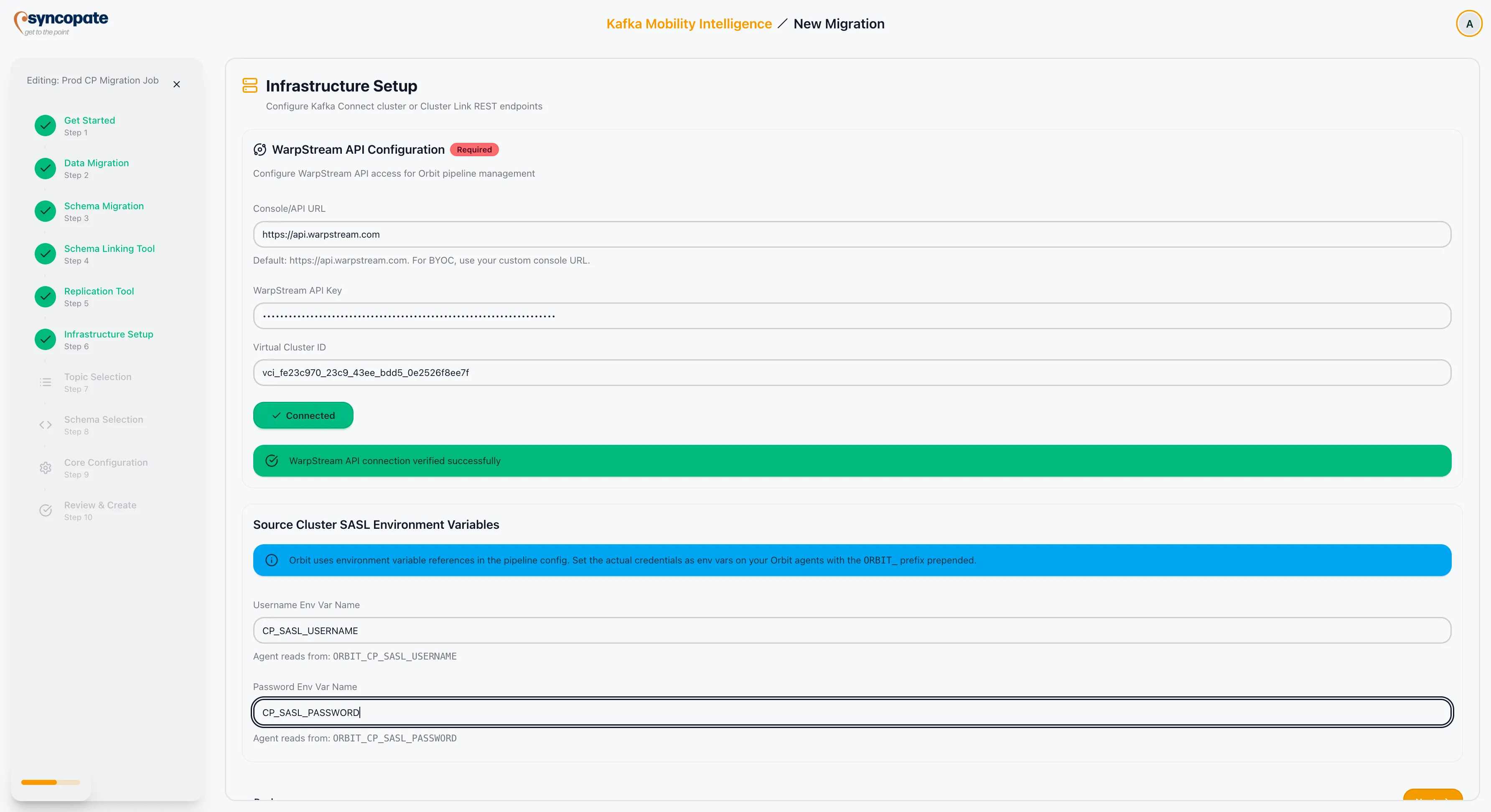The width and height of the screenshot is (1491, 812).
Task: Click the Schema Selection code icon
Action: pyautogui.click(x=45, y=424)
